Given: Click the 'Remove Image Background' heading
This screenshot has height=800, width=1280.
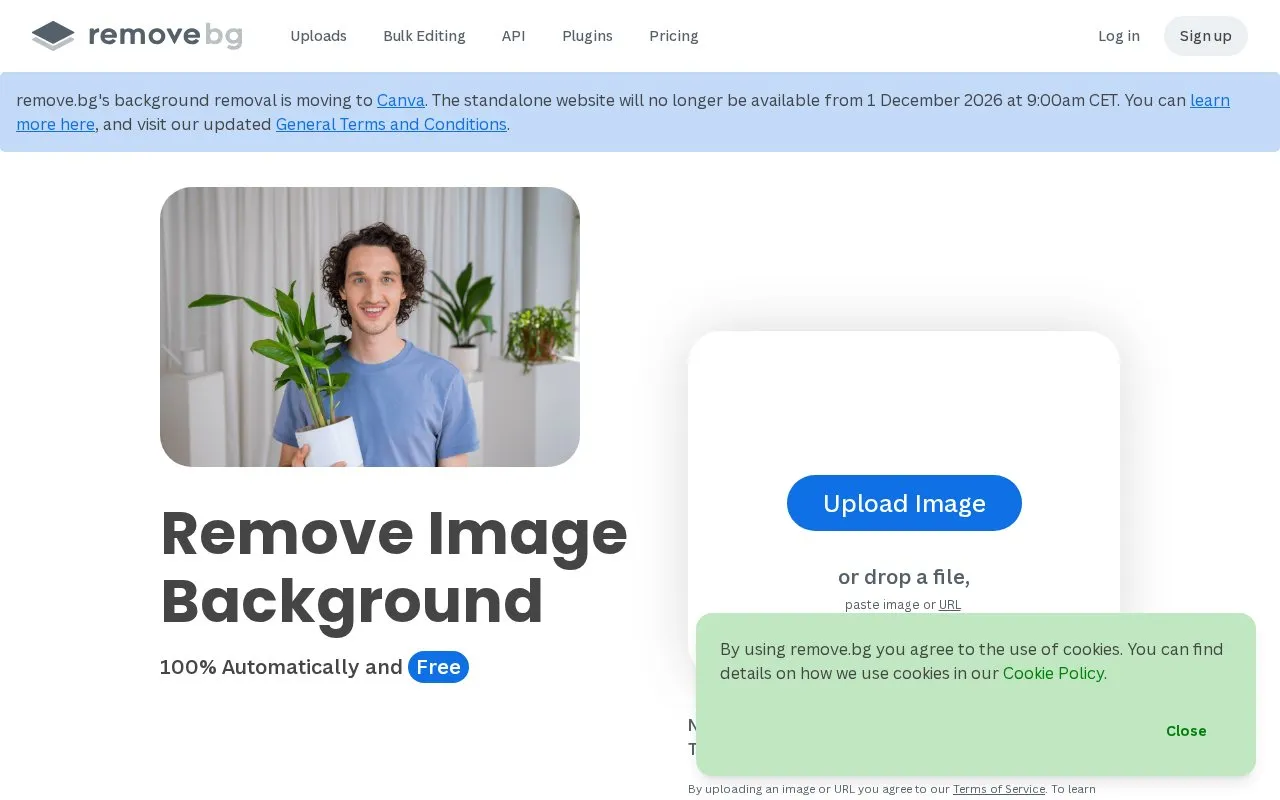Looking at the screenshot, I should pyautogui.click(x=394, y=566).
